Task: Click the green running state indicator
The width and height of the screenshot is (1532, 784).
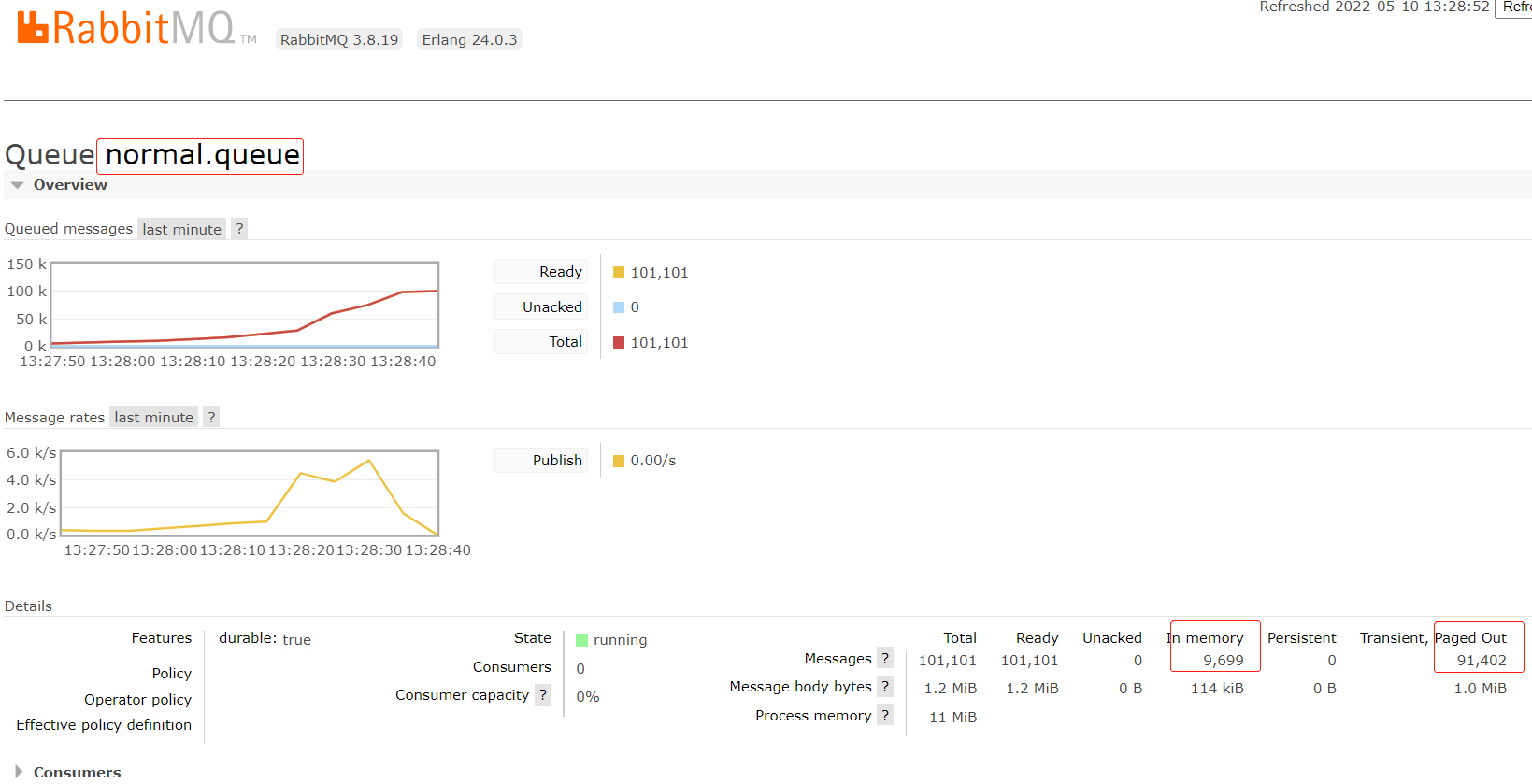Action: (x=581, y=640)
